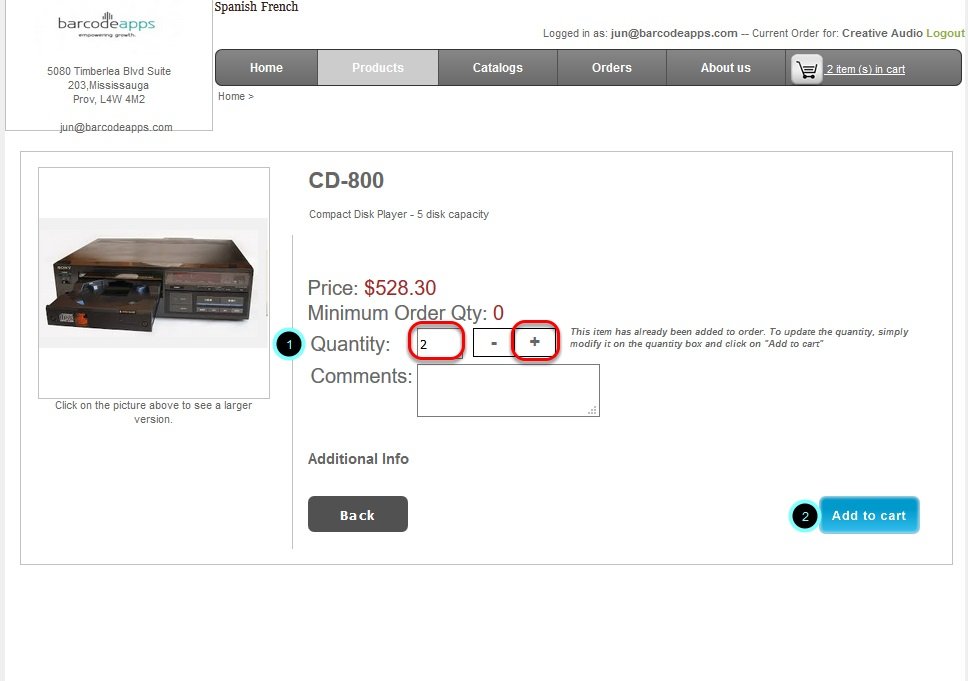Click the Comments text area

click(508, 390)
